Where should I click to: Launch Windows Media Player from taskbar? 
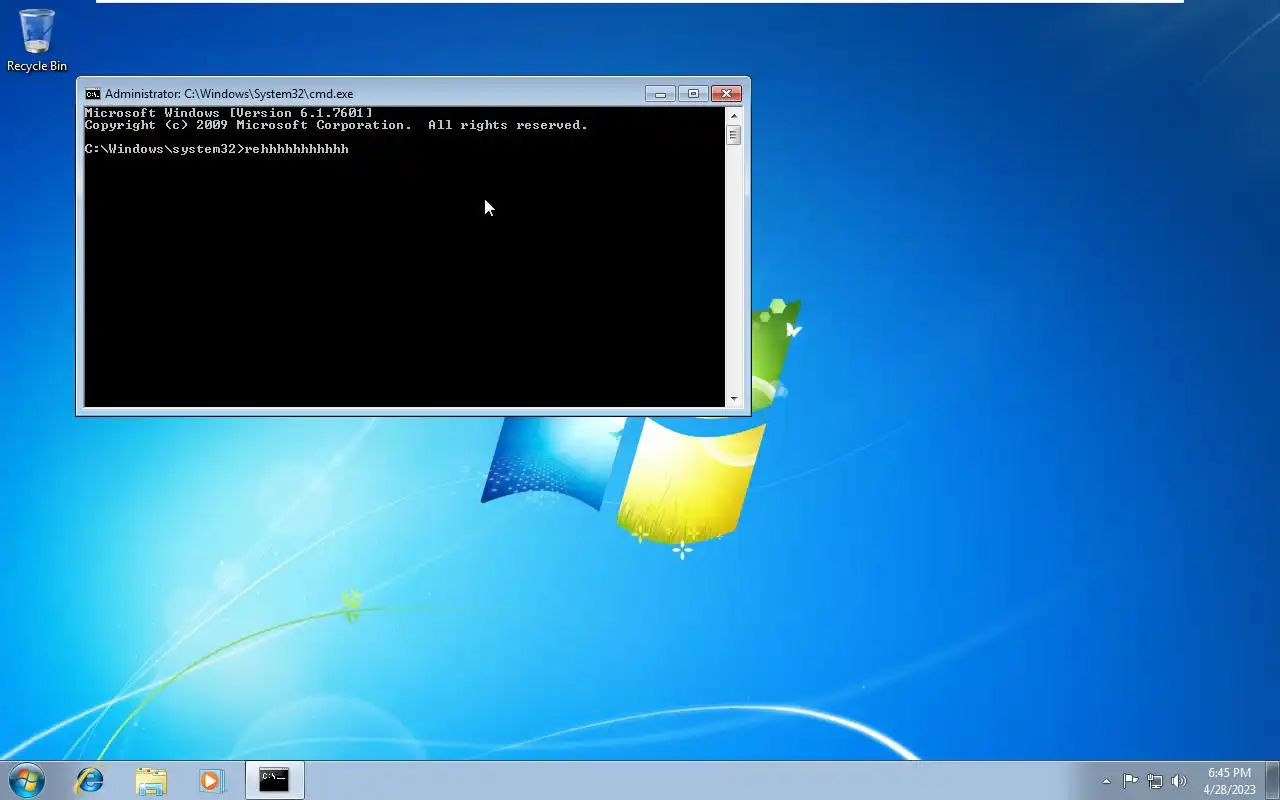[211, 780]
